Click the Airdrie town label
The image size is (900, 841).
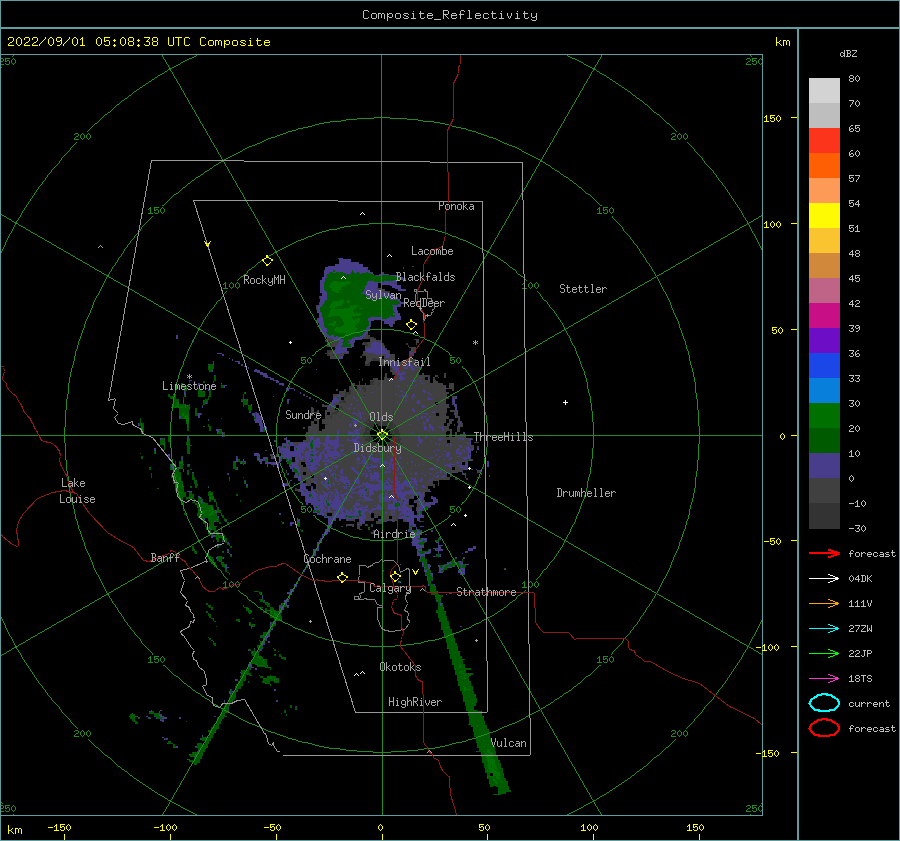(x=394, y=534)
